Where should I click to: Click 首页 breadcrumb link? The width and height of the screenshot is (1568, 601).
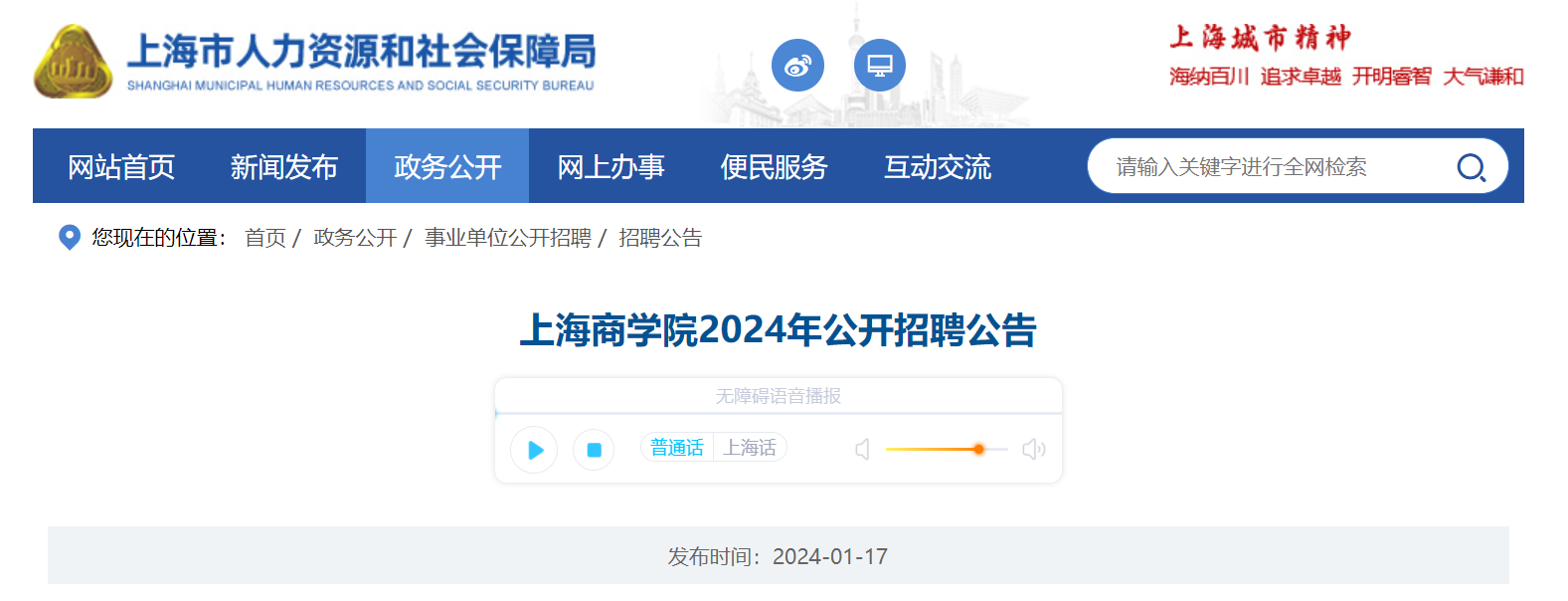point(265,238)
